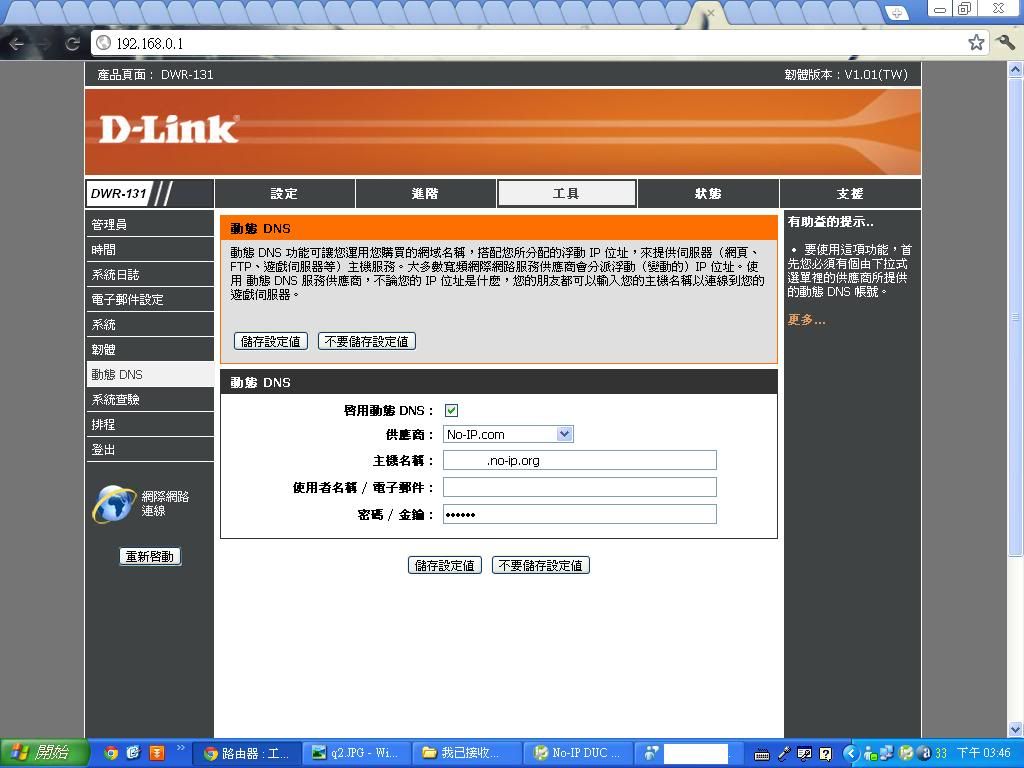
Task: Launch Chrome from the quick launch bar
Action: (111, 753)
